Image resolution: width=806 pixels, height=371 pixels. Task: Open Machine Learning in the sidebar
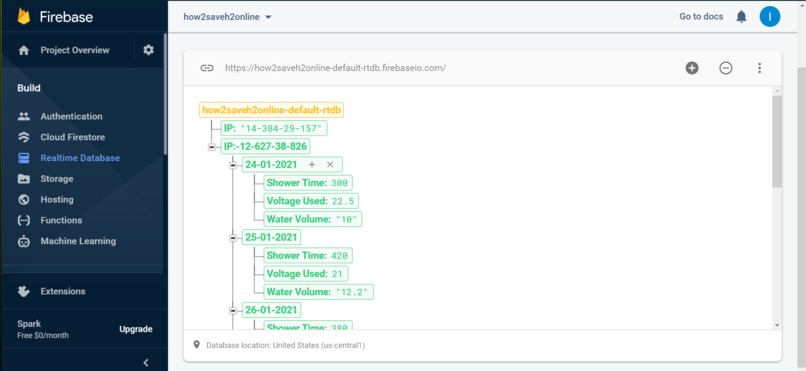[78, 241]
